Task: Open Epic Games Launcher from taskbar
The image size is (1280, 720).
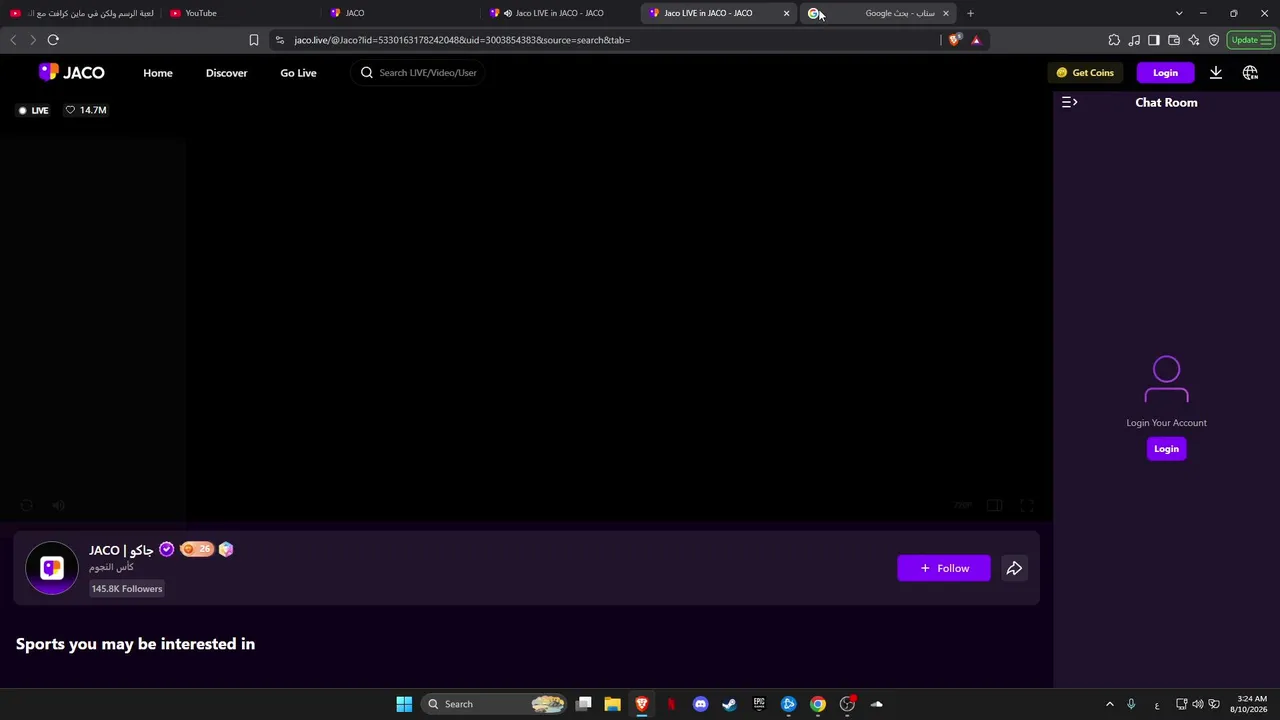Action: [759, 704]
